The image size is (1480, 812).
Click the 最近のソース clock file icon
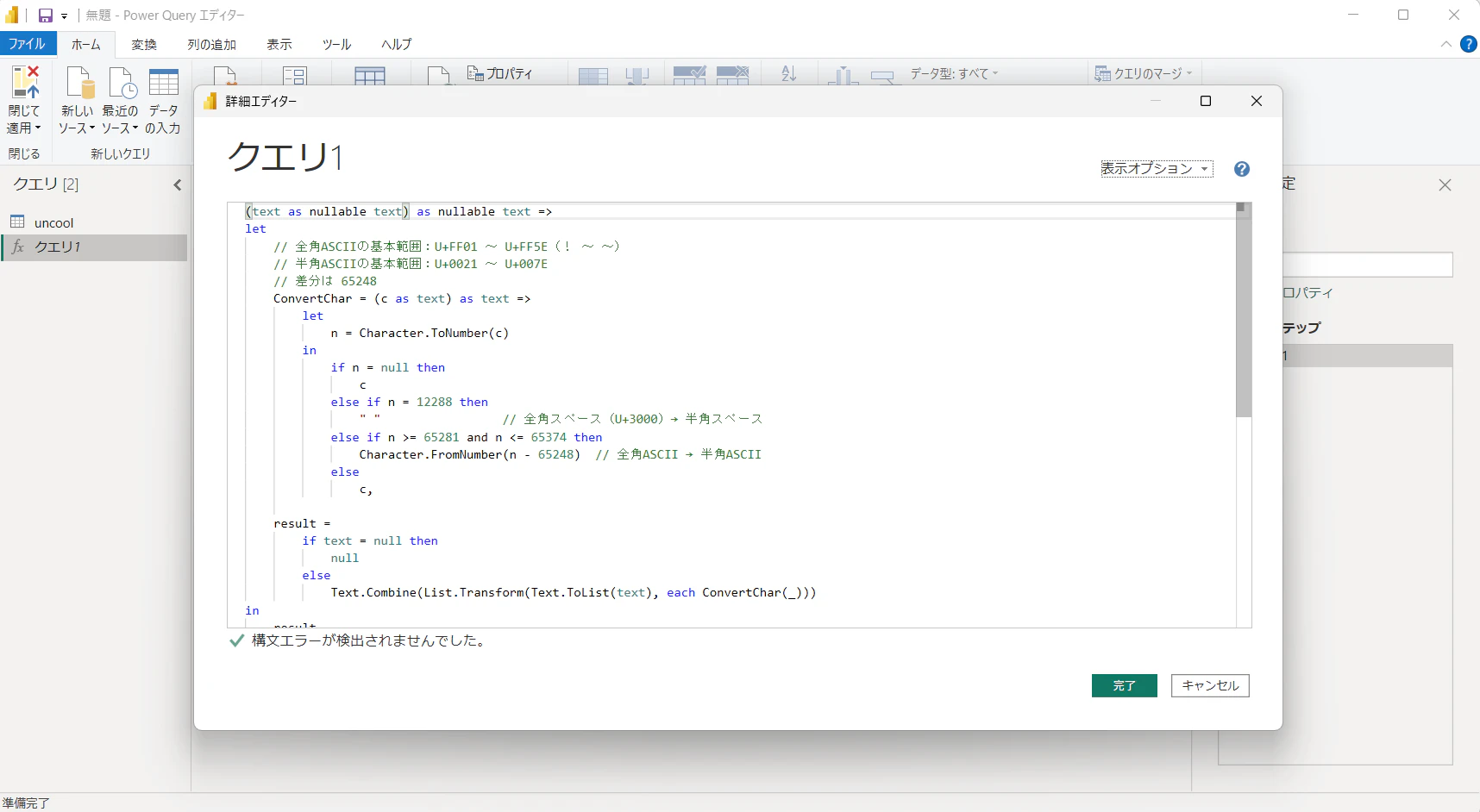[122, 83]
